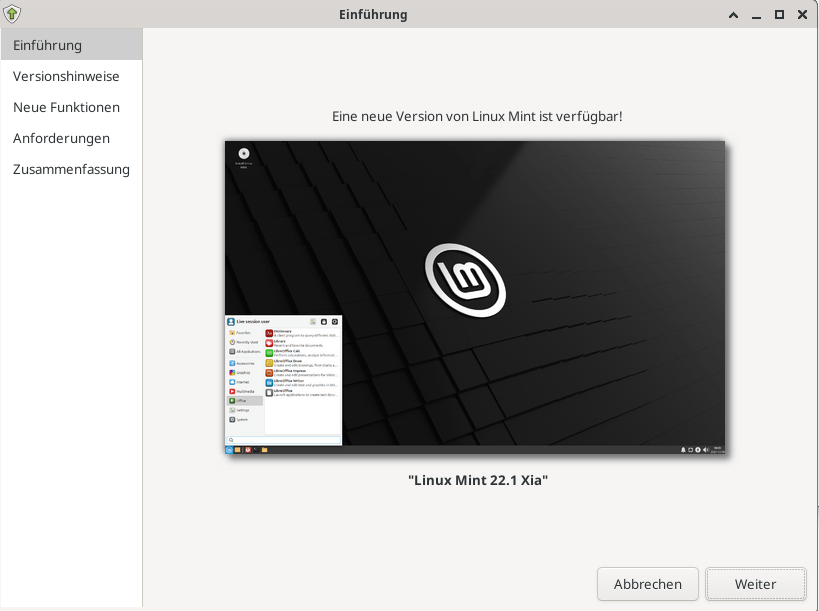Screen dimensions: 819x611
Task: Open the Anforderungen section
Action: click(x=60, y=138)
